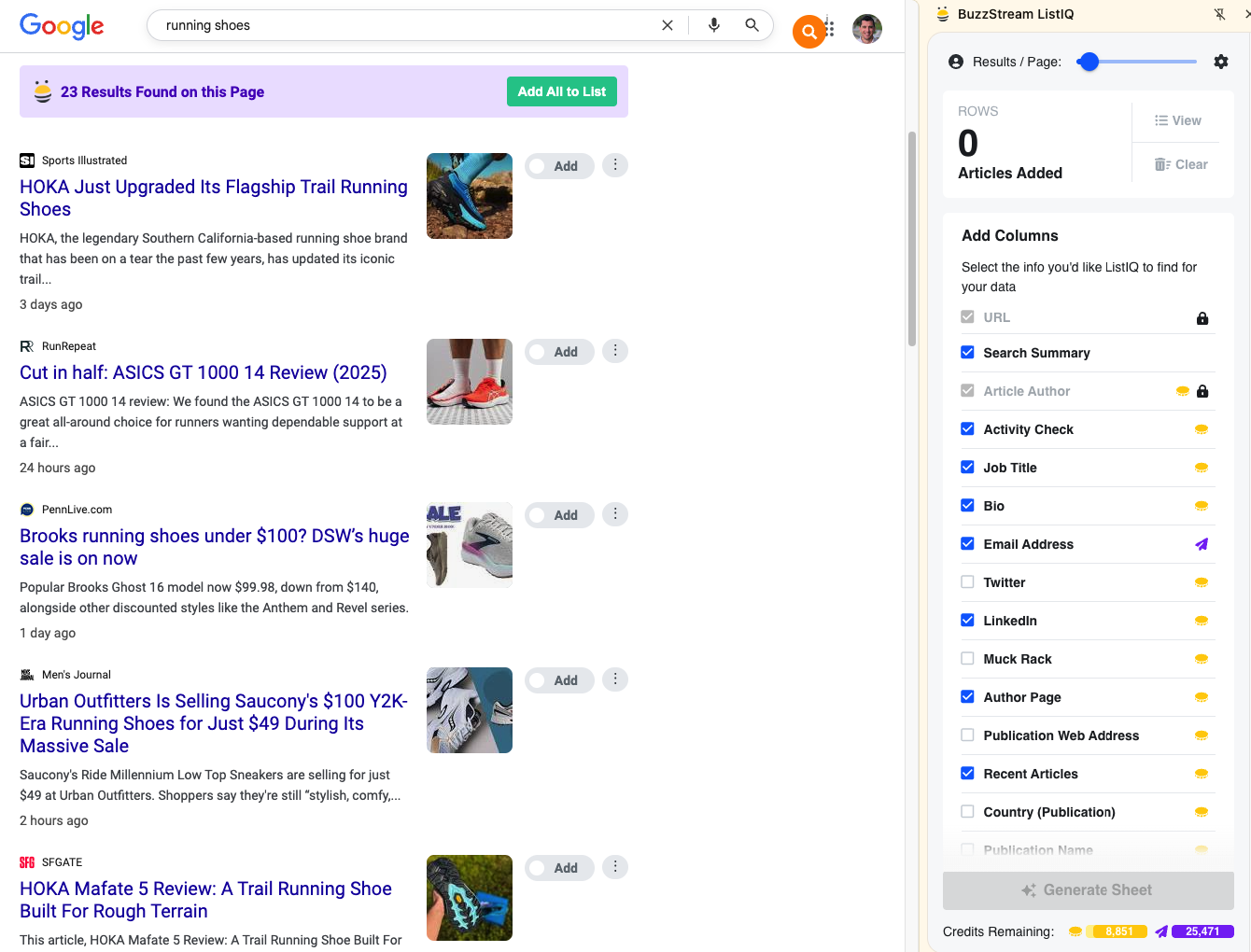1251x952 pixels.
Task: Open the overflow menu next to the HOKA article
Action: coord(614,164)
